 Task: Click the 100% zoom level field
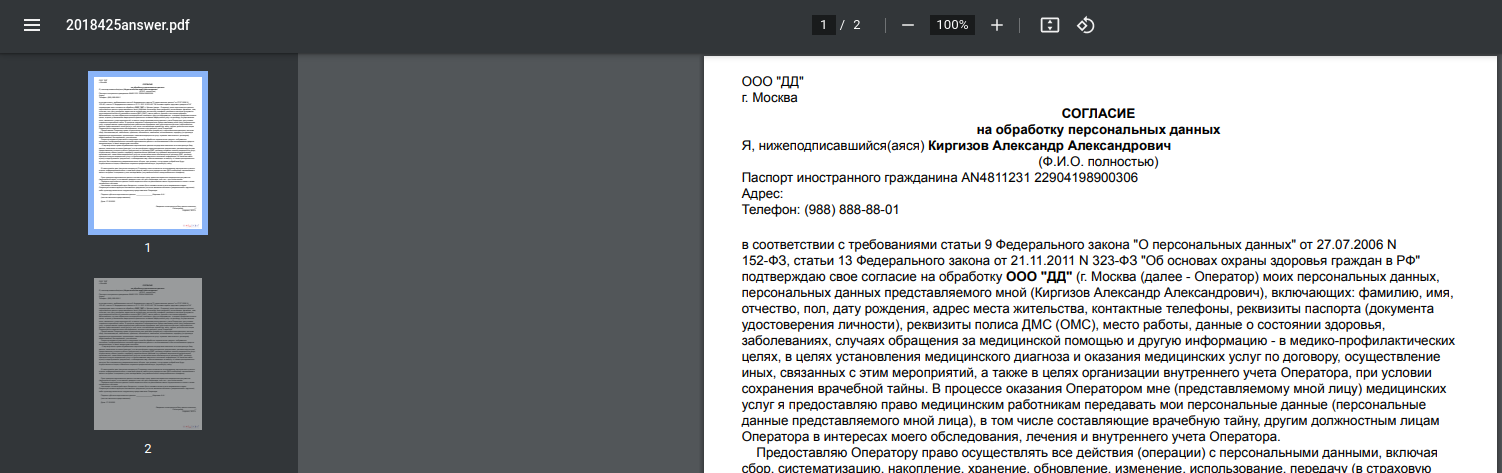(x=952, y=25)
